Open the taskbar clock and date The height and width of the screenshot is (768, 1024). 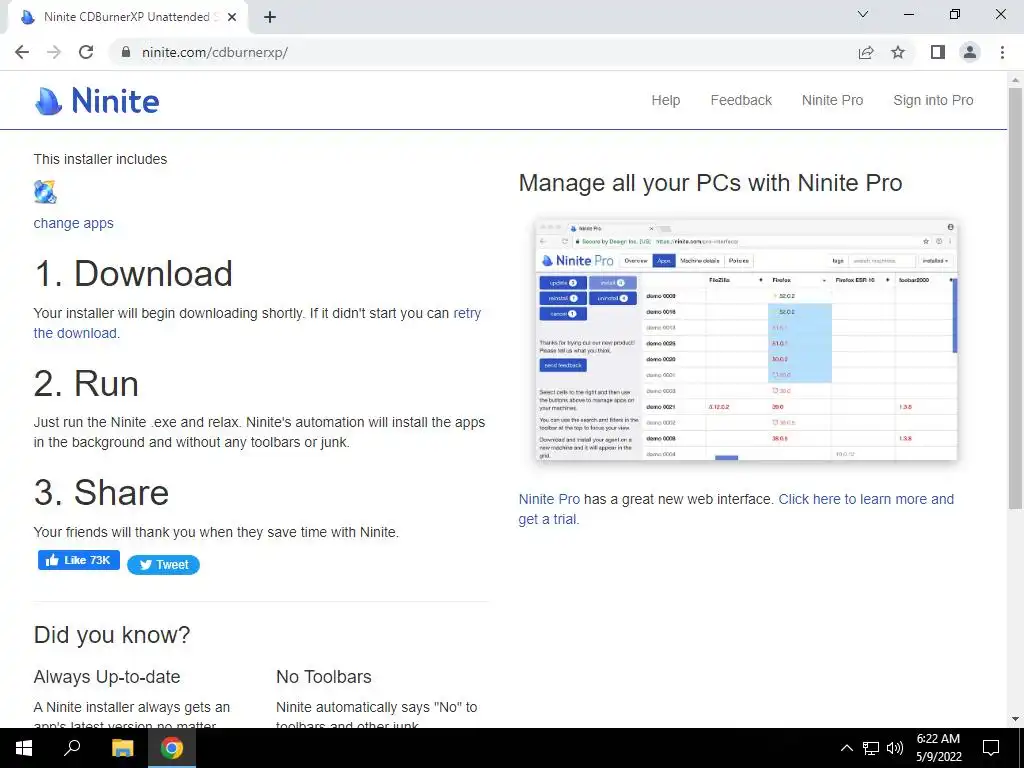[938, 748]
